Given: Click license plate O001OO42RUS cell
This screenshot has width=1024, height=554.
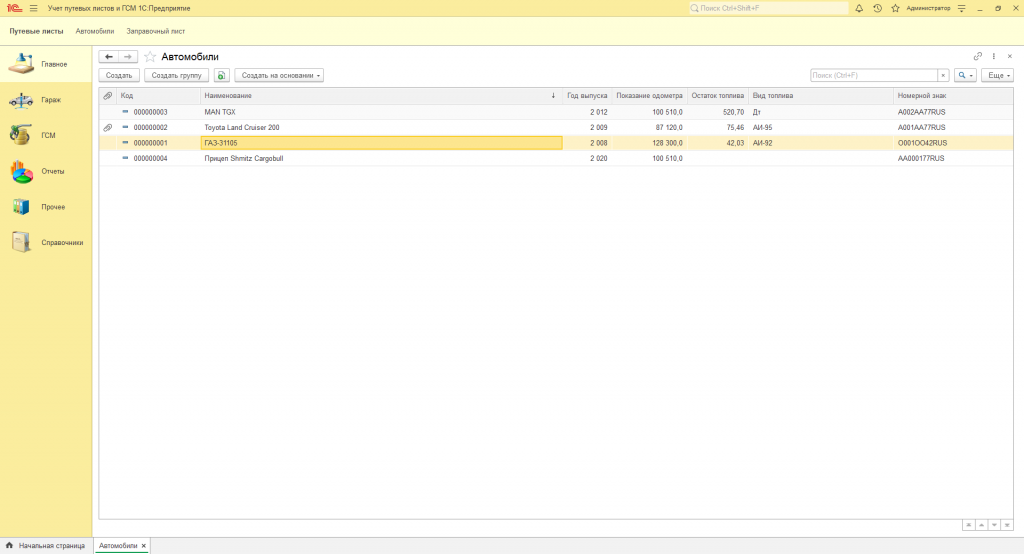Looking at the screenshot, I should click(953, 142).
